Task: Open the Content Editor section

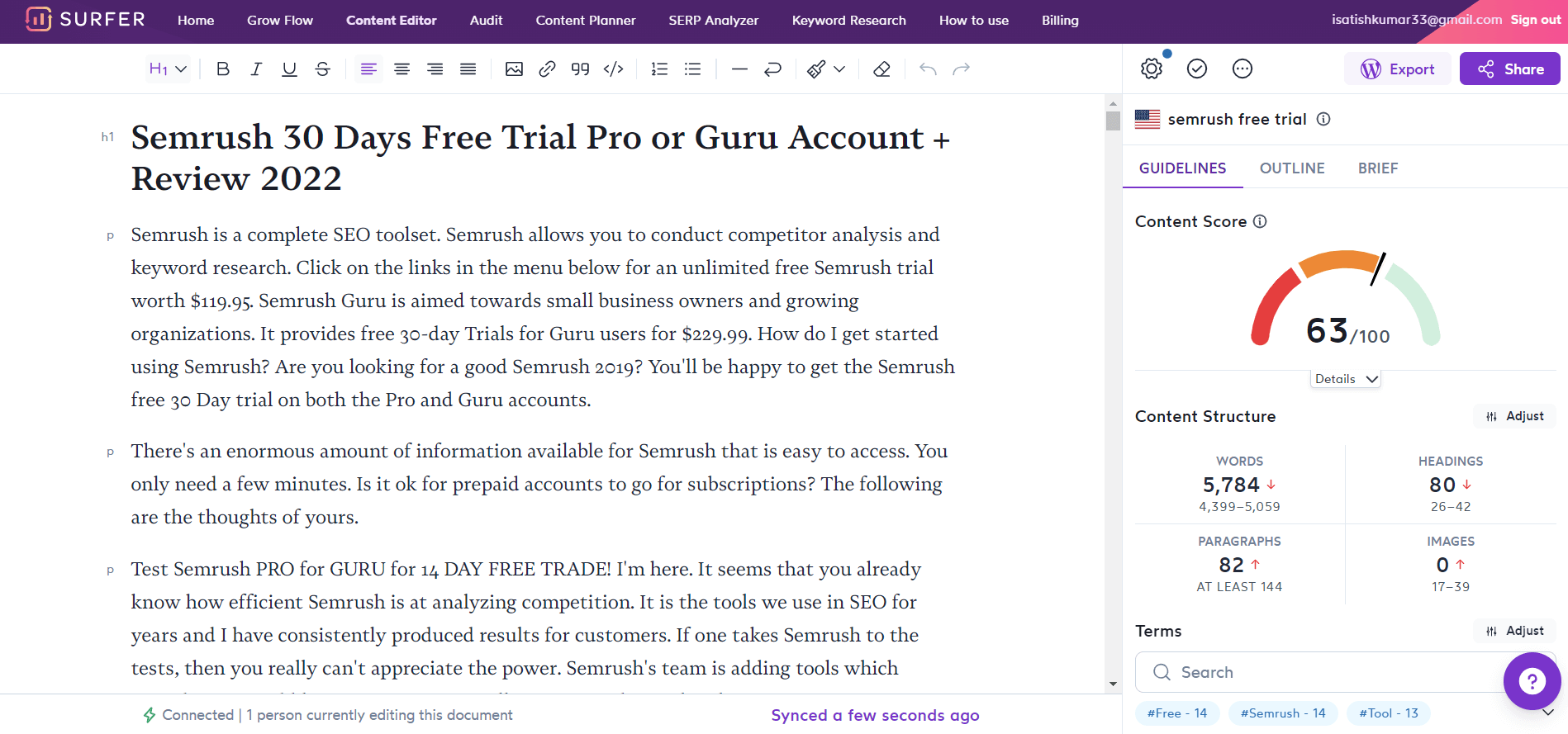Action: pos(392,21)
